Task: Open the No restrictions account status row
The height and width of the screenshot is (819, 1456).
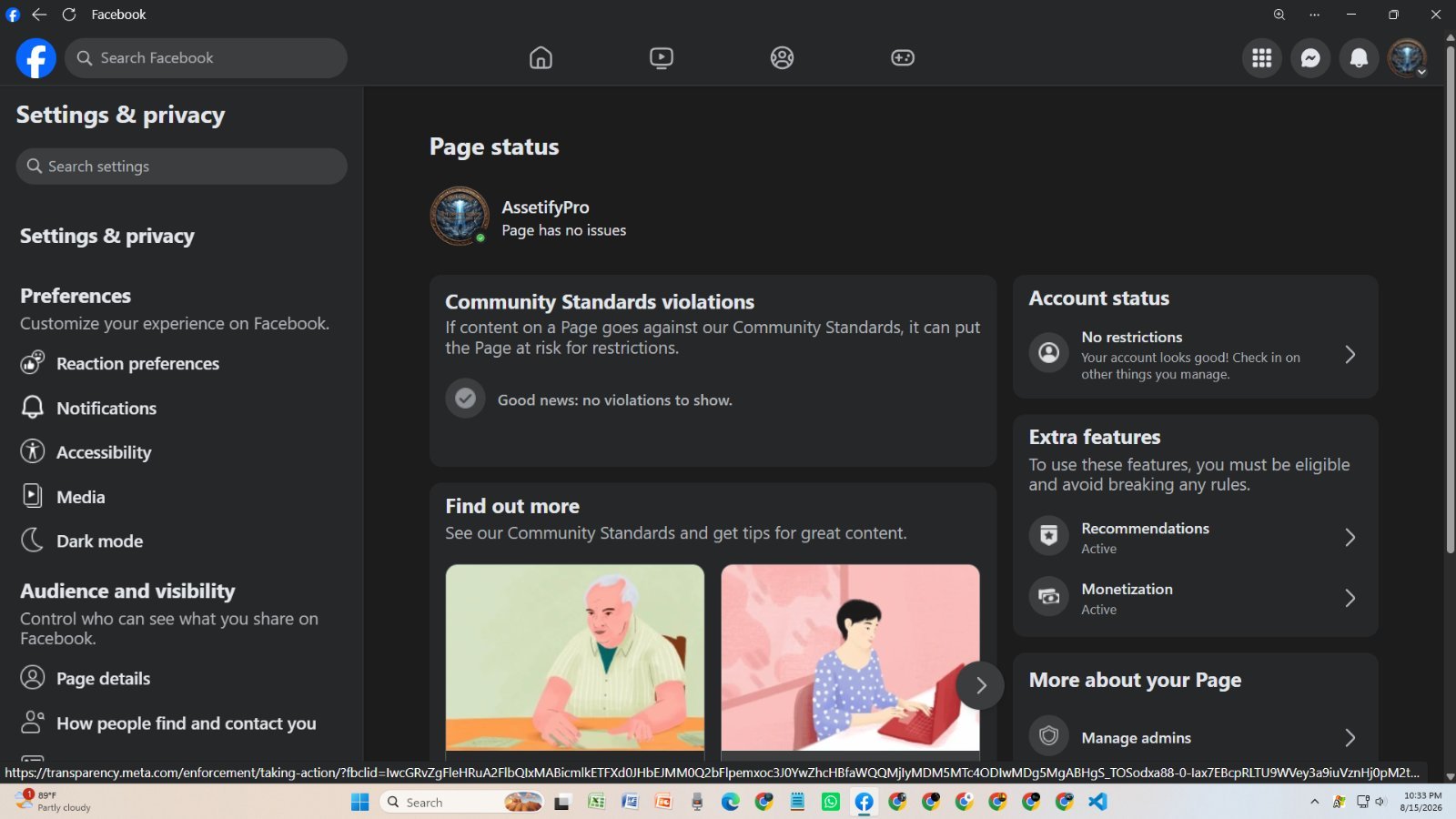Action: (1195, 355)
